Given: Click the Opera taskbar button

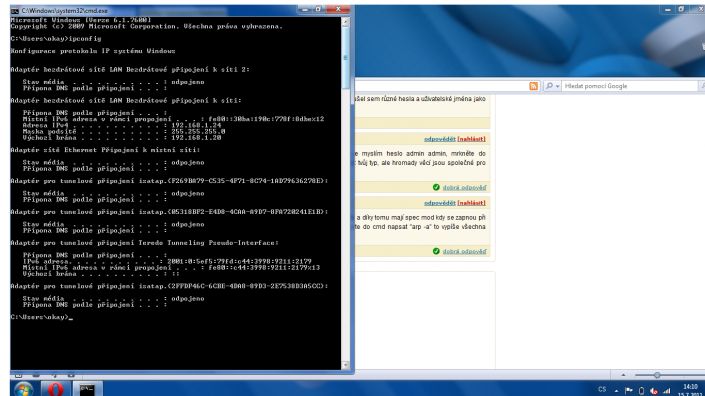Looking at the screenshot, I should tap(56, 389).
